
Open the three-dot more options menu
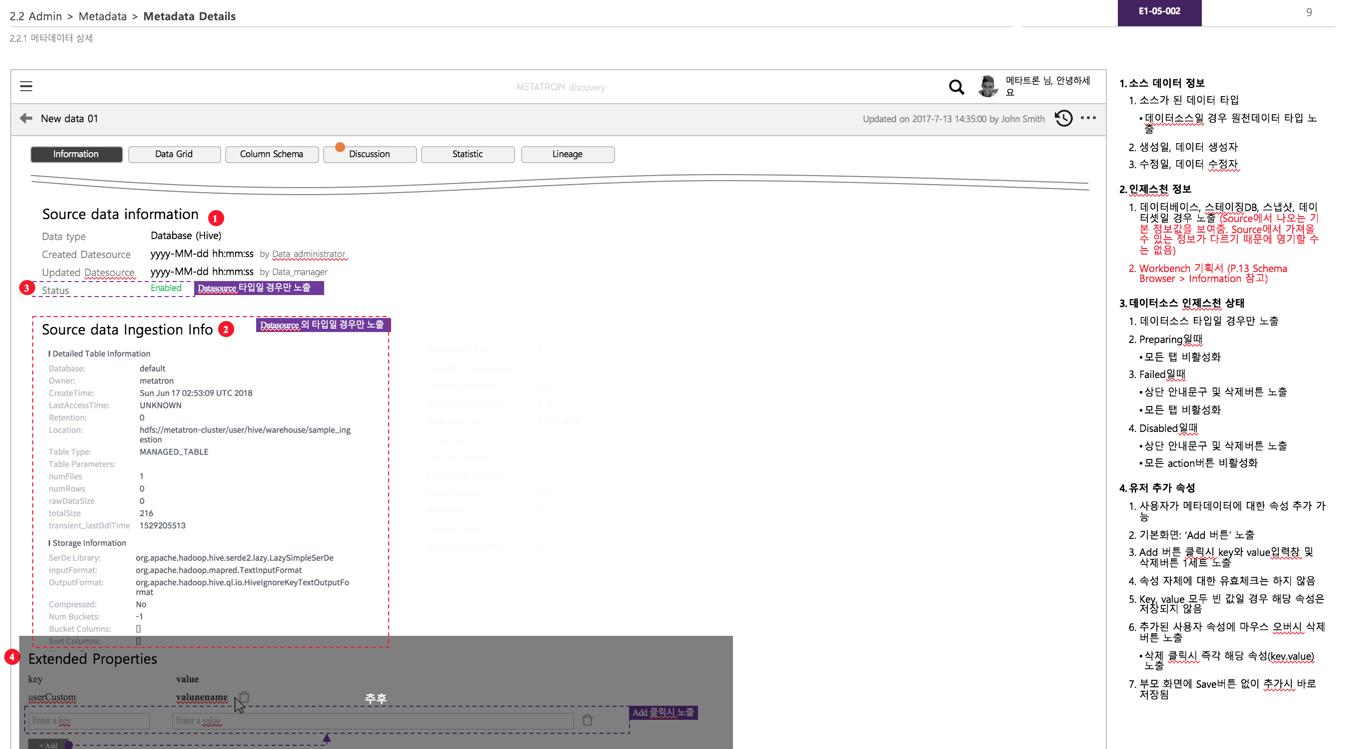click(1088, 118)
